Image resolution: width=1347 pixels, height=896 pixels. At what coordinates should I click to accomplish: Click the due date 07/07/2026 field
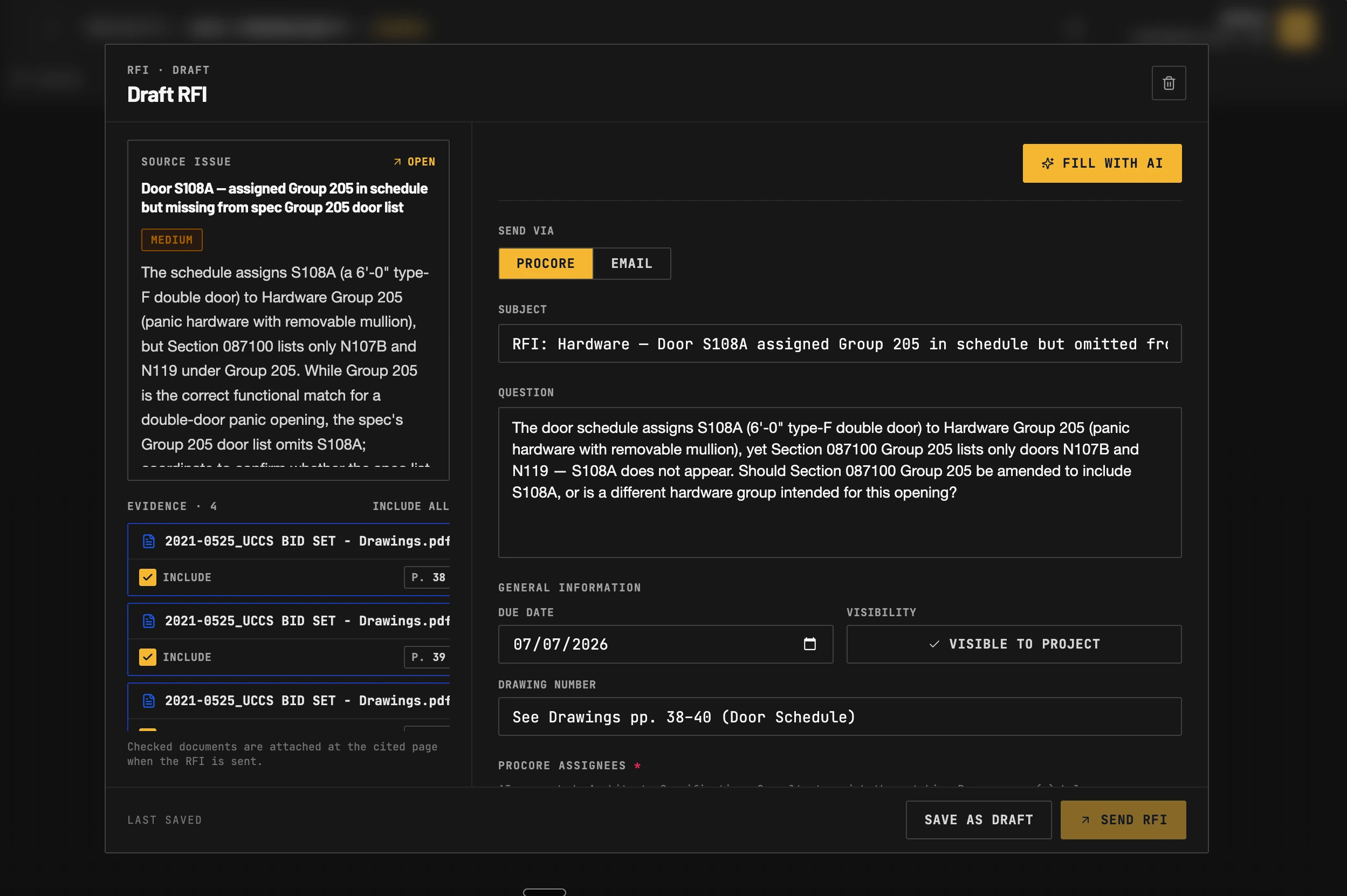point(665,644)
